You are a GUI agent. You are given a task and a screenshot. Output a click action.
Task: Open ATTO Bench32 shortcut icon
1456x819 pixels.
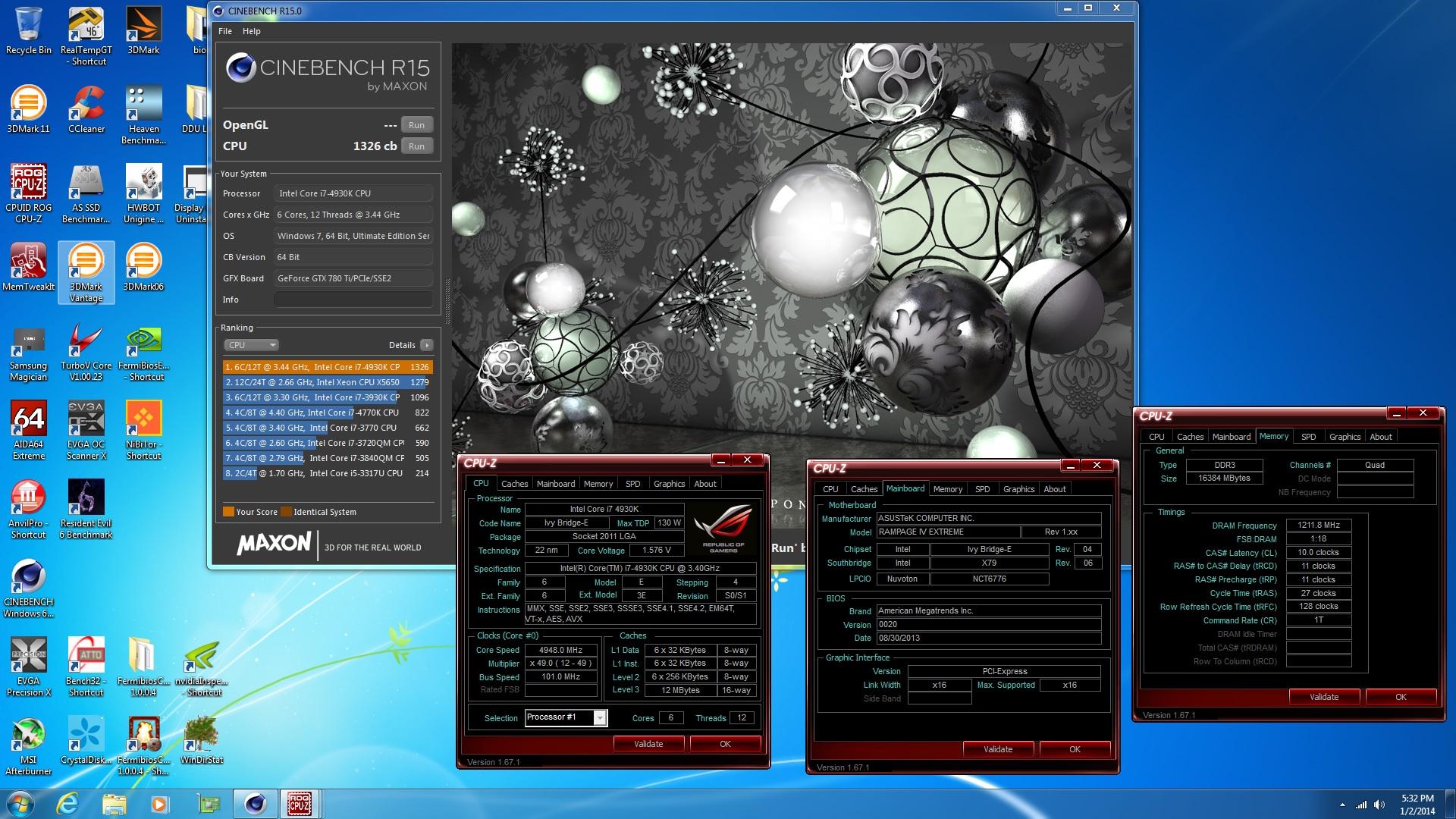(x=86, y=667)
